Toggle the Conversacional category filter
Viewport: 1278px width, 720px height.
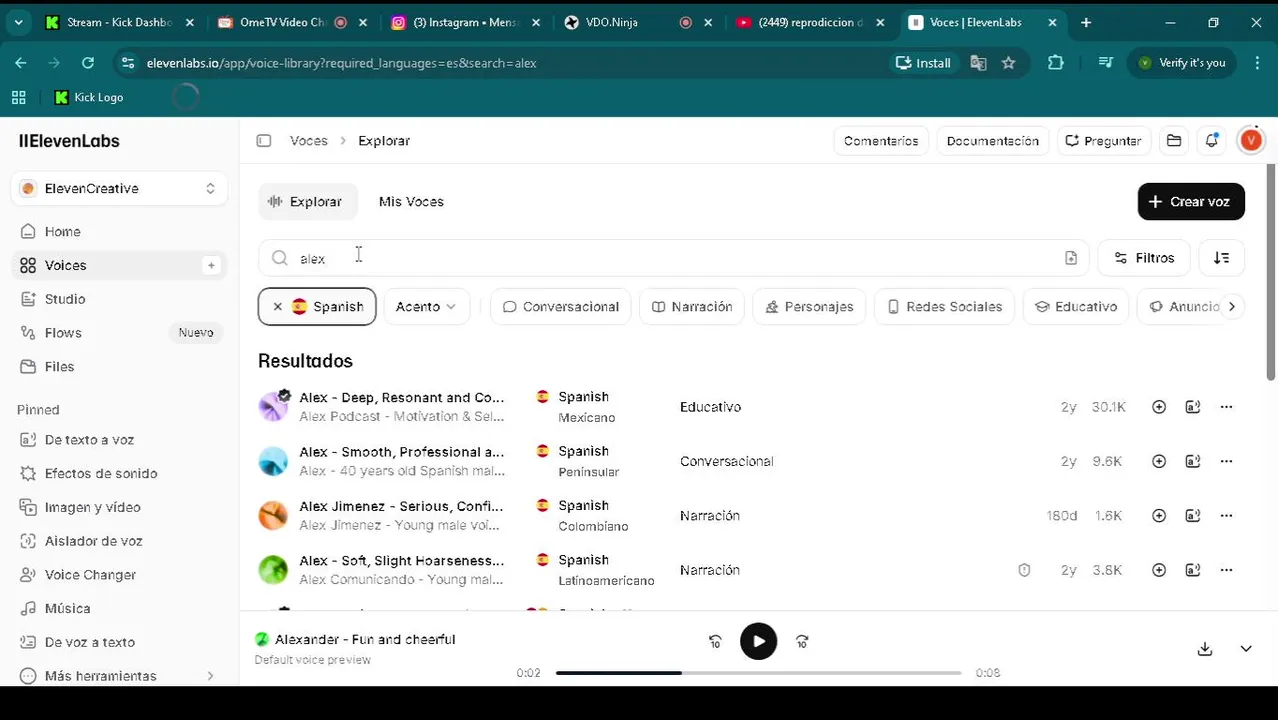click(x=561, y=307)
